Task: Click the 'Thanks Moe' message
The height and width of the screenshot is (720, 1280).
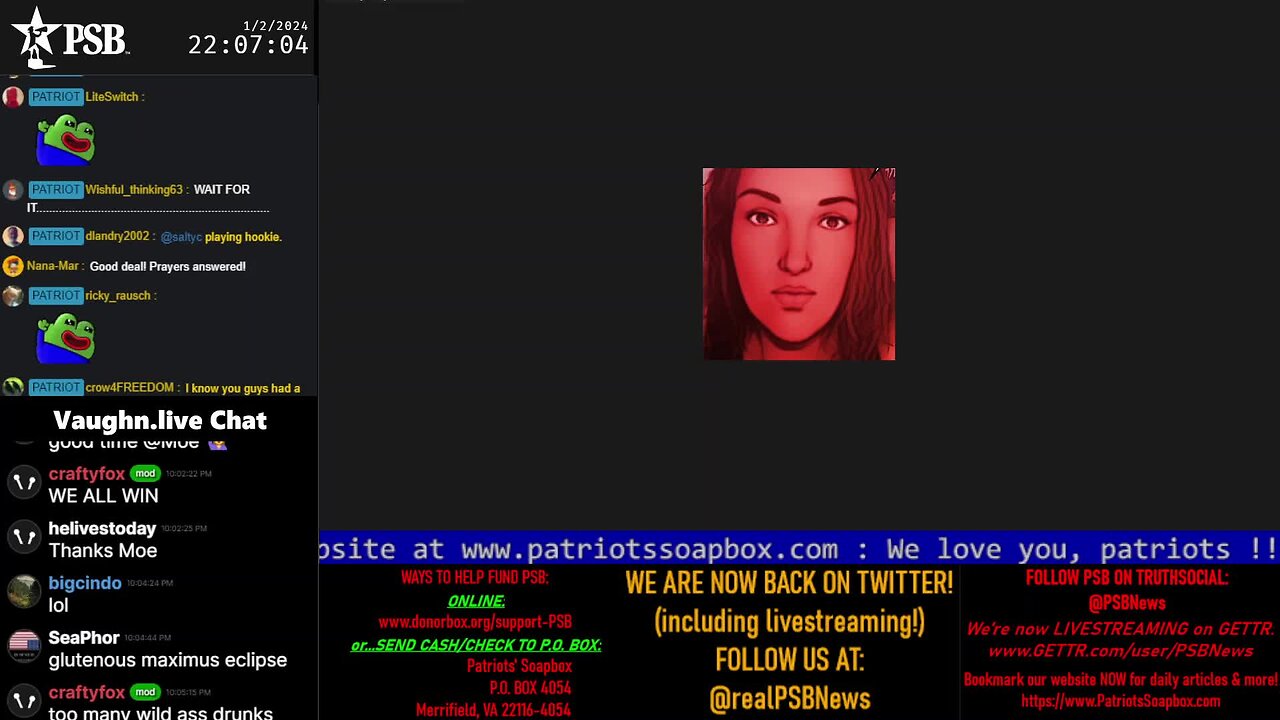Action: tap(103, 551)
